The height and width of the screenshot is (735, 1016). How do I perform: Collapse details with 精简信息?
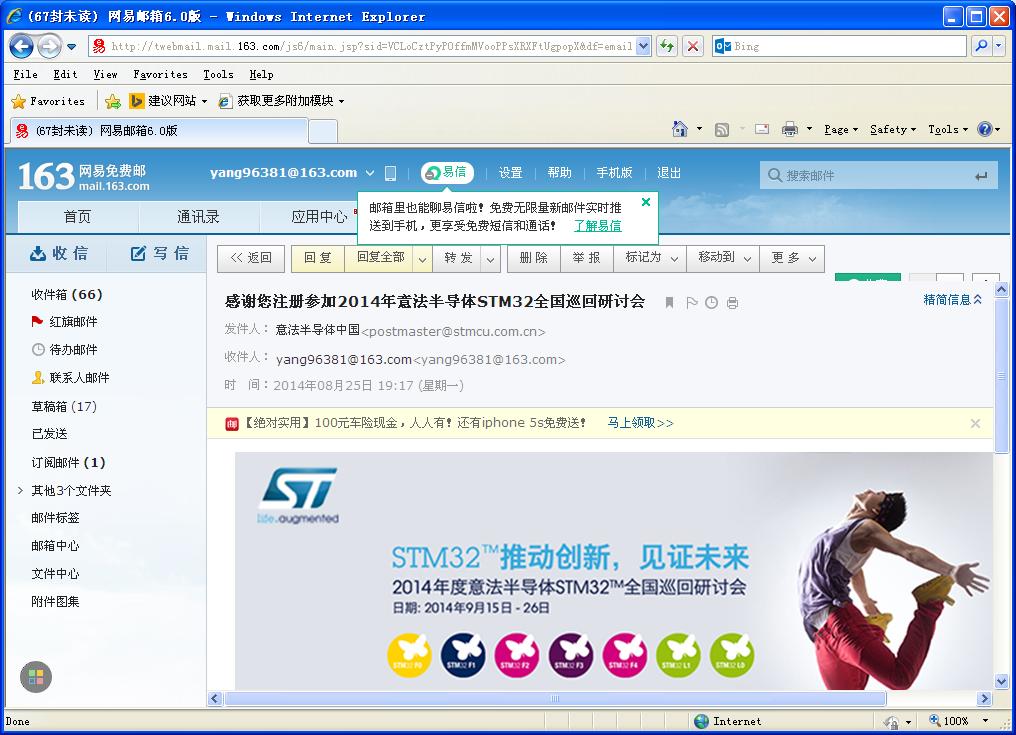click(952, 299)
